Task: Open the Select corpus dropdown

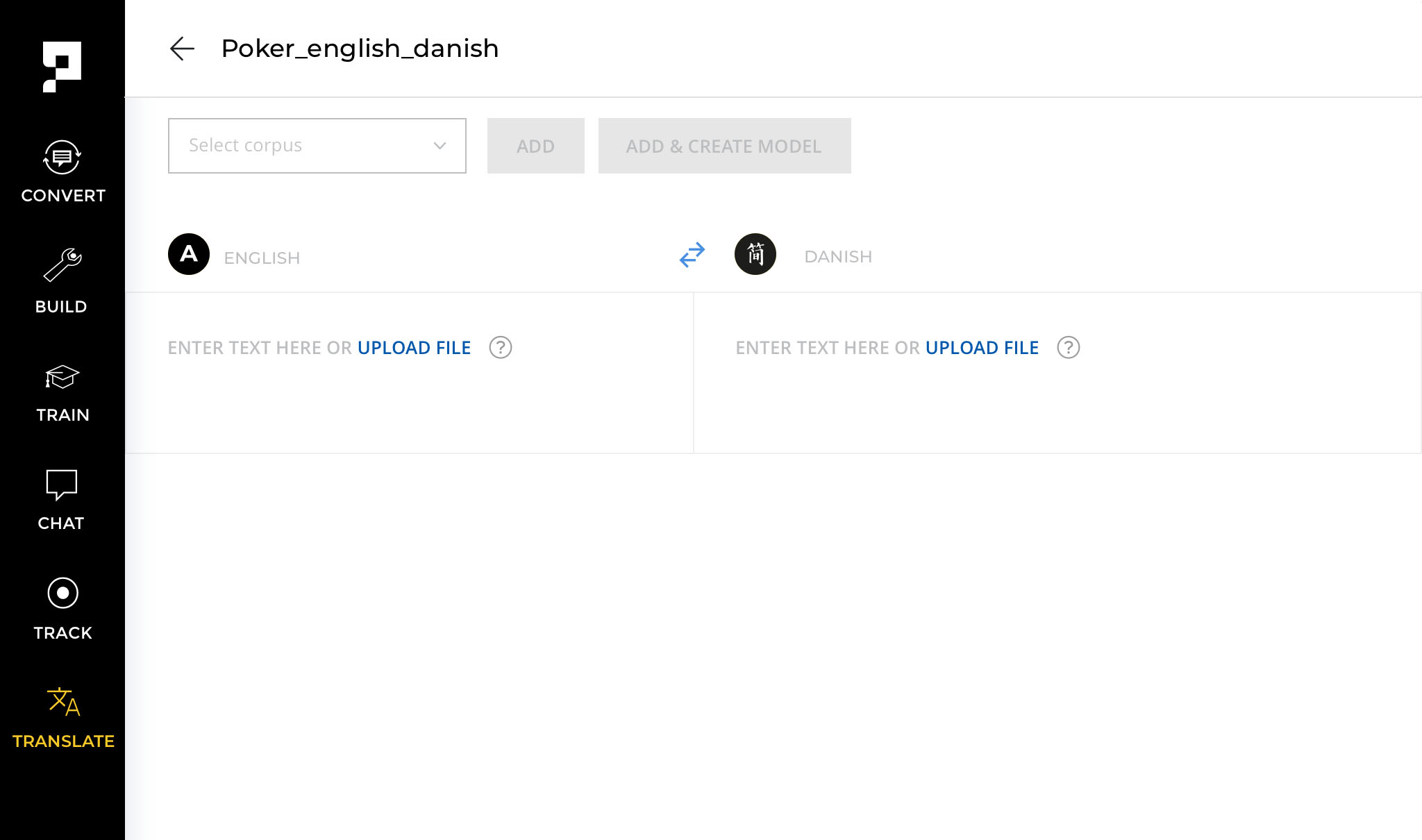Action: click(306, 146)
